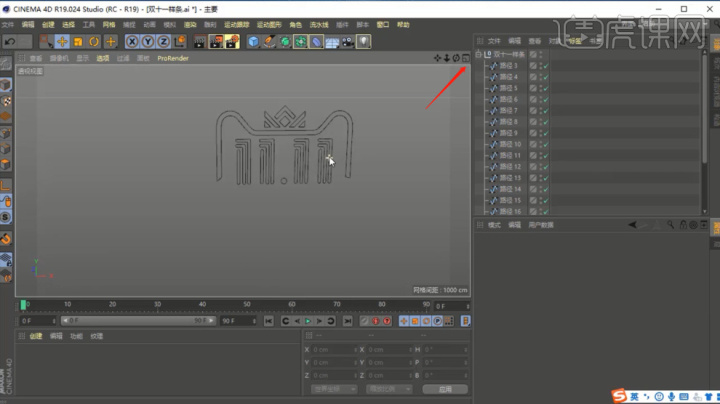Screen dimensions: 720x404
Task: Toggle Z axis lock
Action: 163,42
